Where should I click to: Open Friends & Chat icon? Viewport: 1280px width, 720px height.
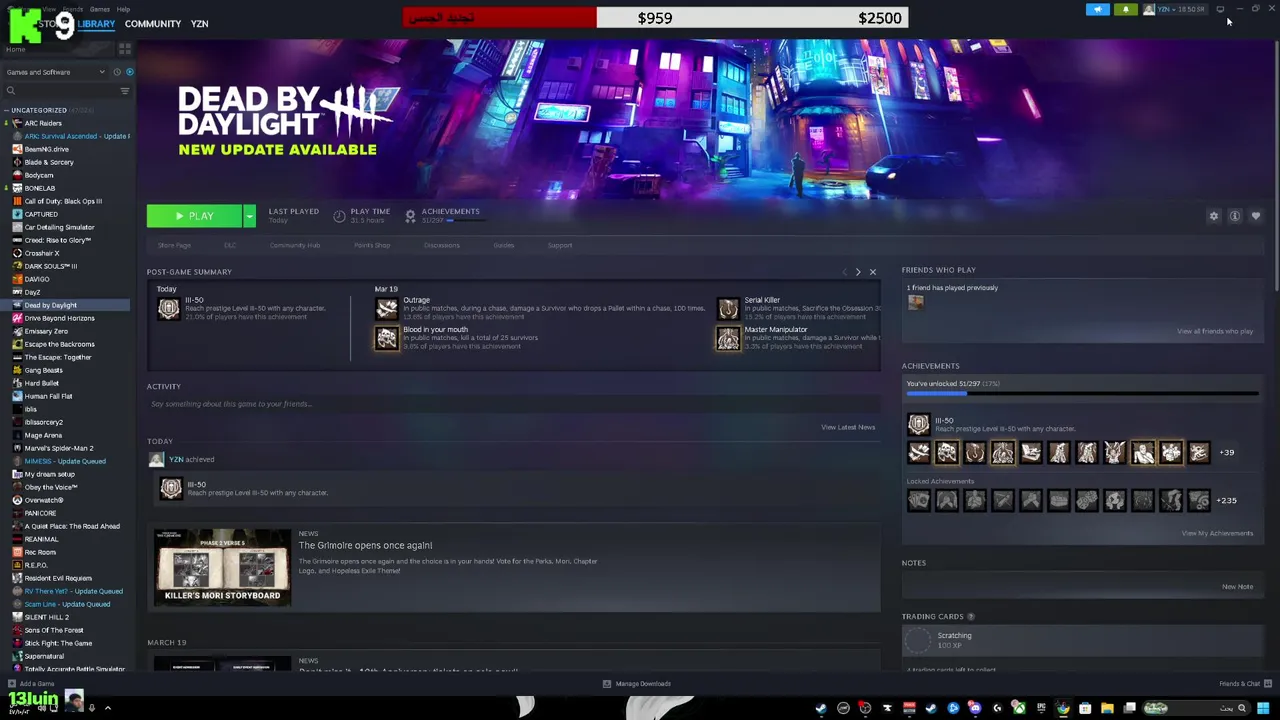coord(1266,684)
